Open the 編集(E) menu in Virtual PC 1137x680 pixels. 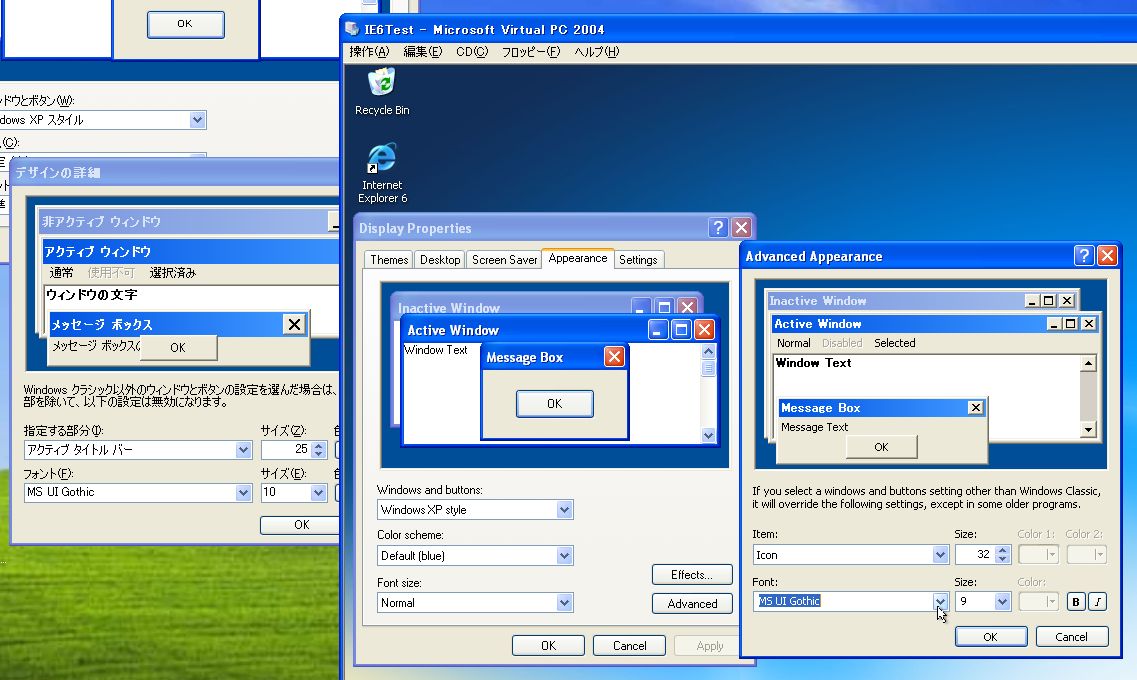tap(423, 51)
